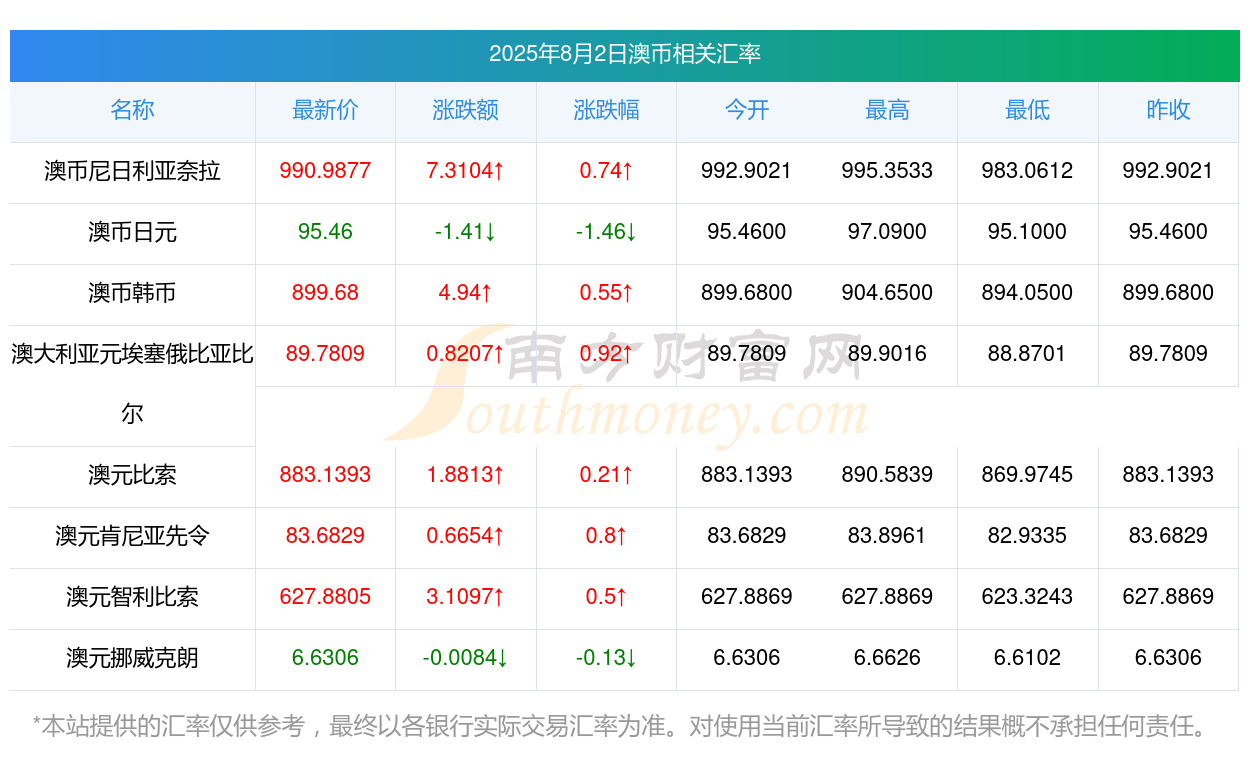
Task: Click change amount 0.6654↑
Action: click(x=465, y=536)
